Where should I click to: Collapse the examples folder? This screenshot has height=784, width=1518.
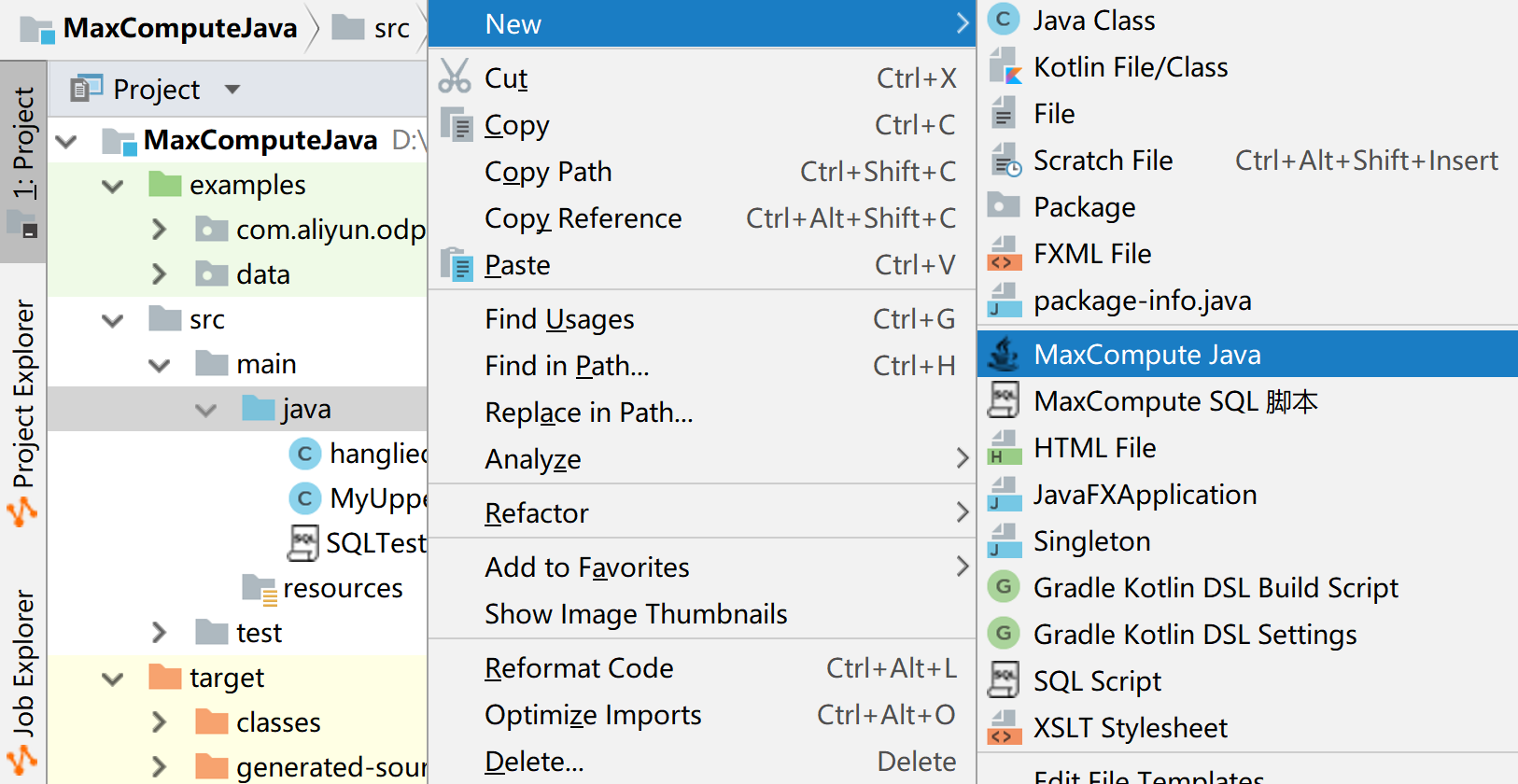[113, 186]
